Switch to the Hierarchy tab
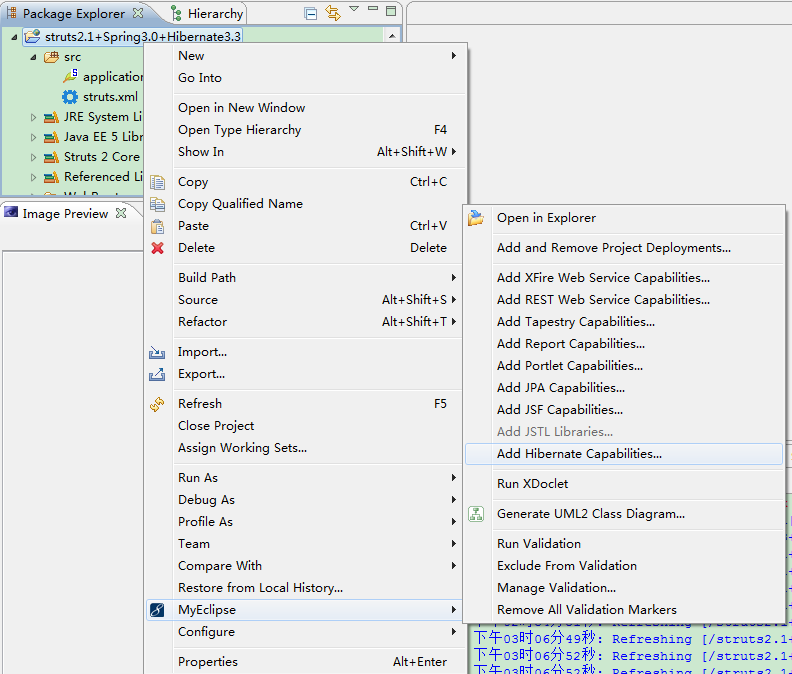This screenshot has width=792, height=674. click(207, 14)
